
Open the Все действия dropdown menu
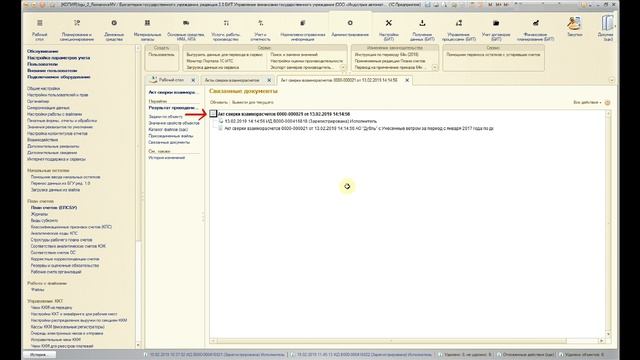click(587, 102)
